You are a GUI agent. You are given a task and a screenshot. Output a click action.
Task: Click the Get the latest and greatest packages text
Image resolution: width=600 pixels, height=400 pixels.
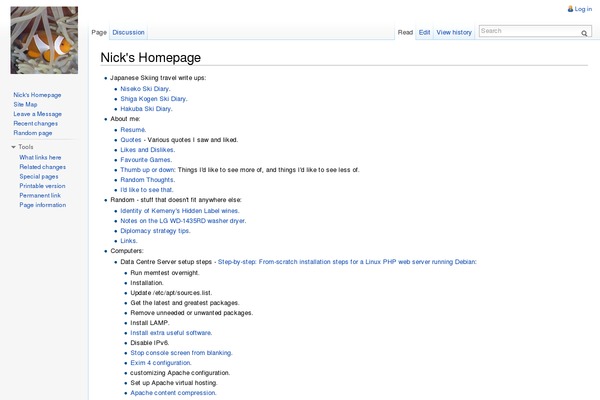click(x=185, y=303)
